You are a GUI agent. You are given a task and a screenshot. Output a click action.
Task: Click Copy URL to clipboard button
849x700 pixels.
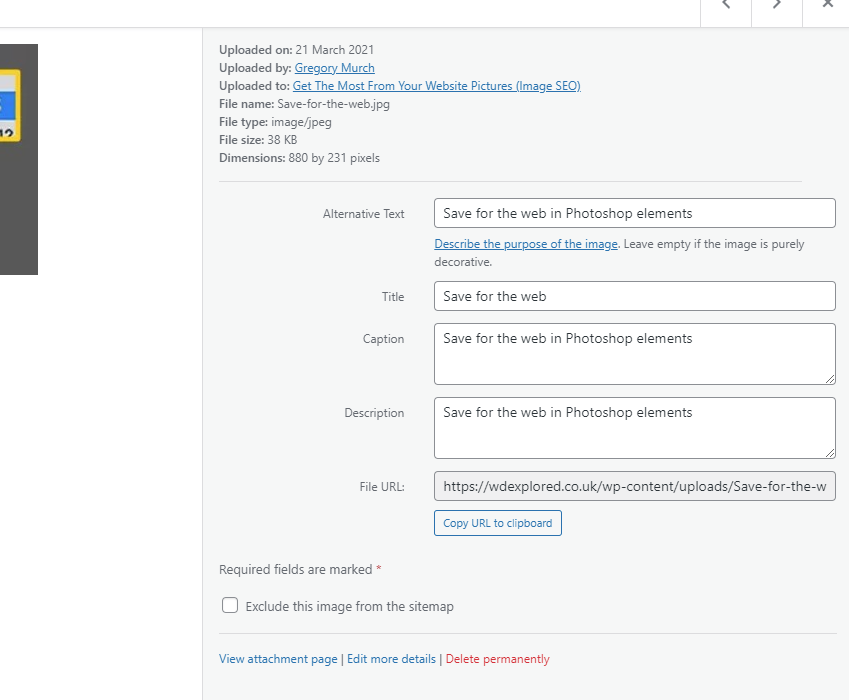pyautogui.click(x=498, y=523)
